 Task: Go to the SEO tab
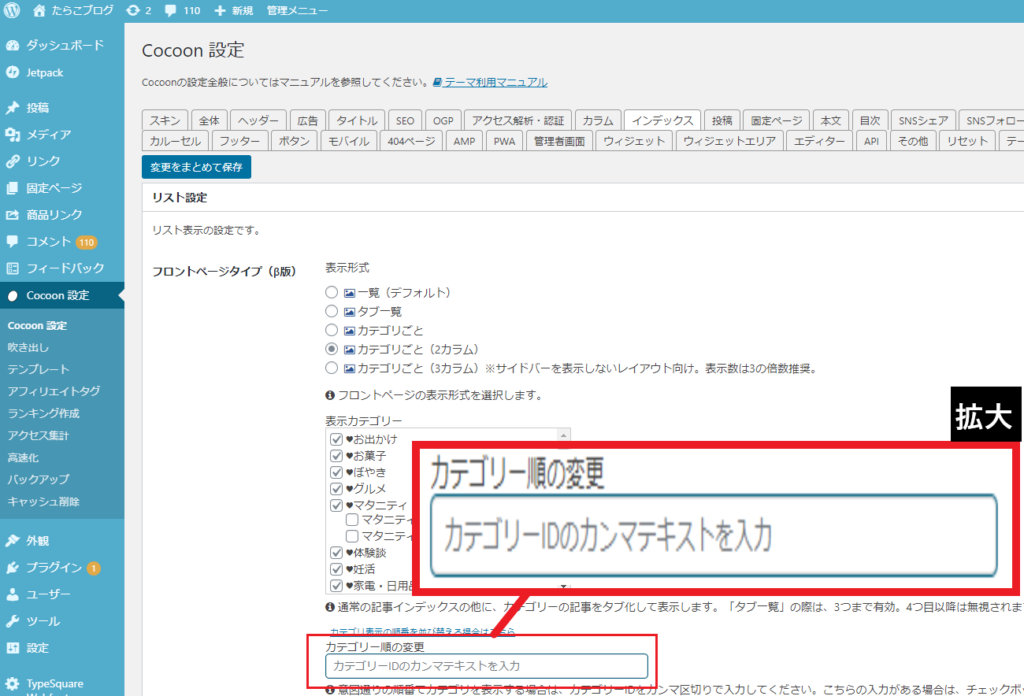click(x=405, y=120)
